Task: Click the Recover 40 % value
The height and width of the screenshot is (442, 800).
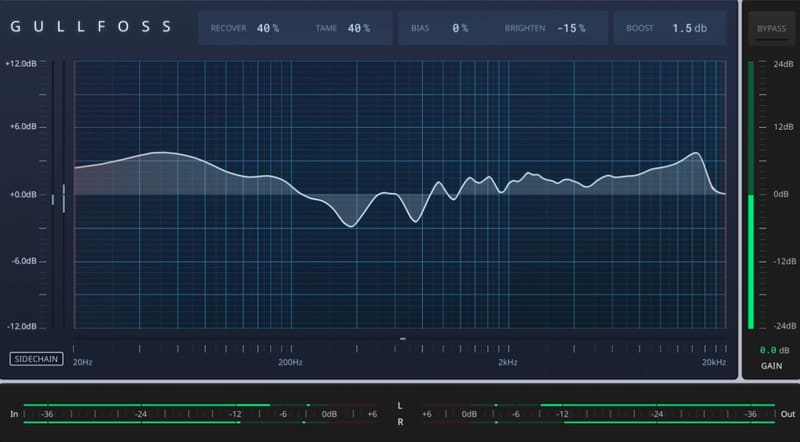Action: [x=268, y=28]
